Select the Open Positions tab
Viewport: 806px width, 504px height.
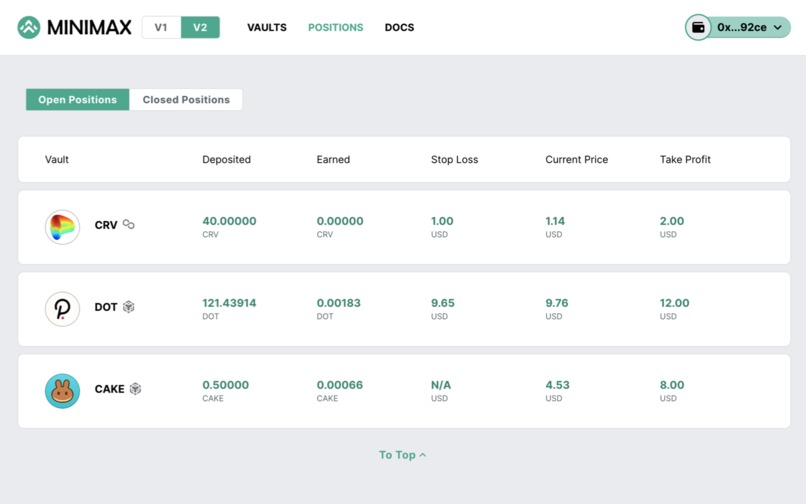coord(78,99)
